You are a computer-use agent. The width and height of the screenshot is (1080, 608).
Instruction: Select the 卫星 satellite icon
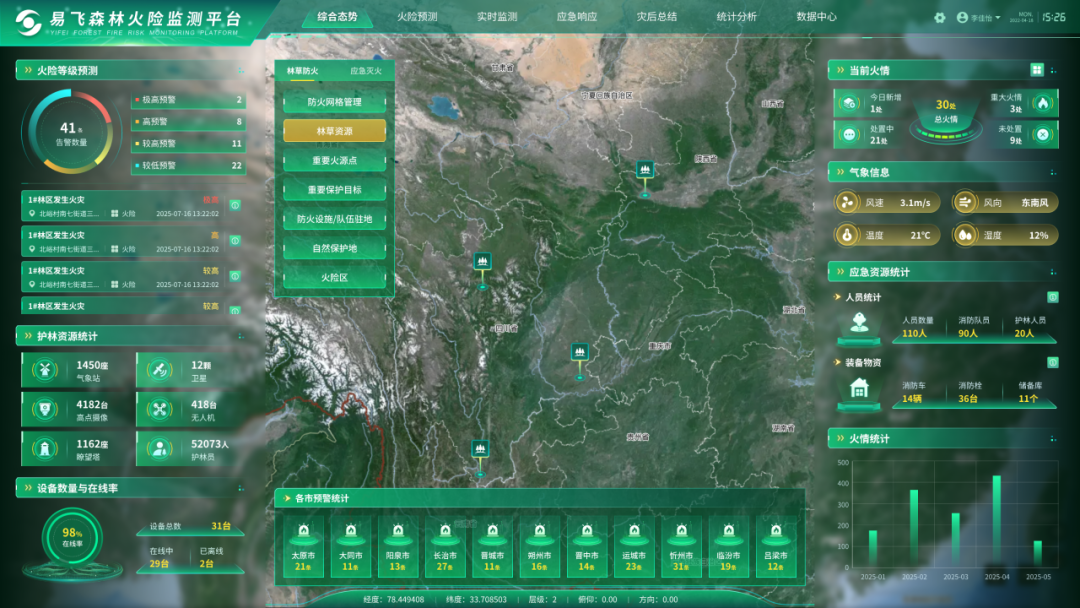tap(158, 370)
